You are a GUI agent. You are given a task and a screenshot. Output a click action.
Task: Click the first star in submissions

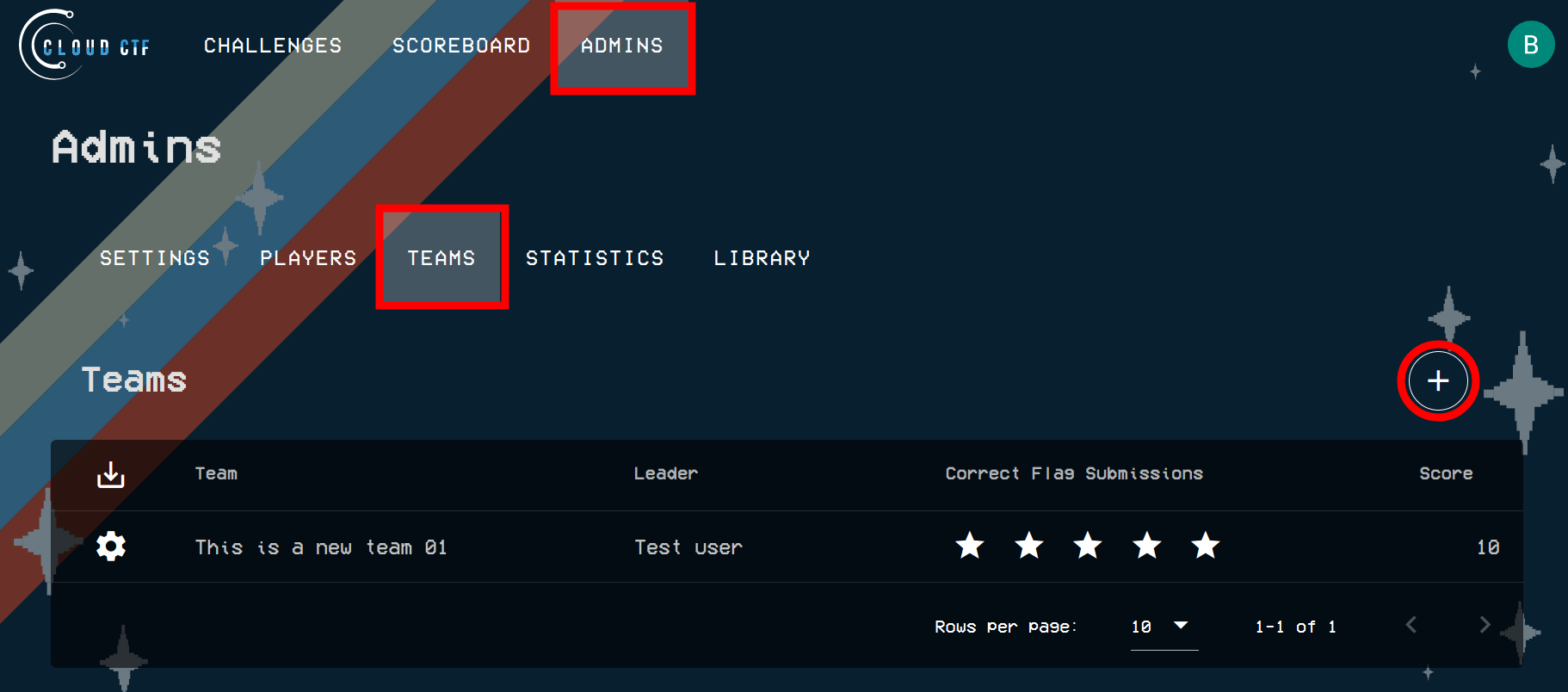(x=970, y=545)
